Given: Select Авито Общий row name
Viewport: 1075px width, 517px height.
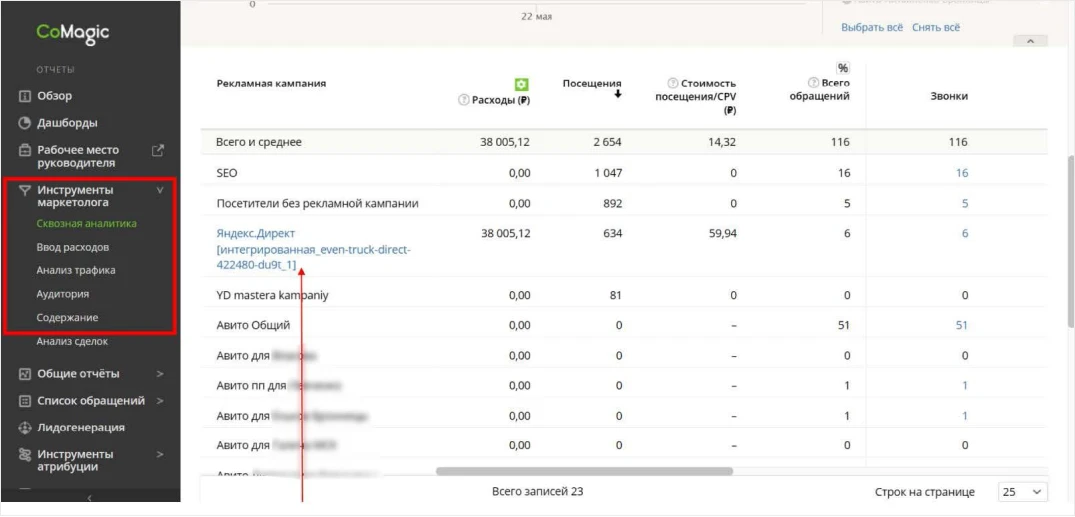Looking at the screenshot, I should pos(253,325).
